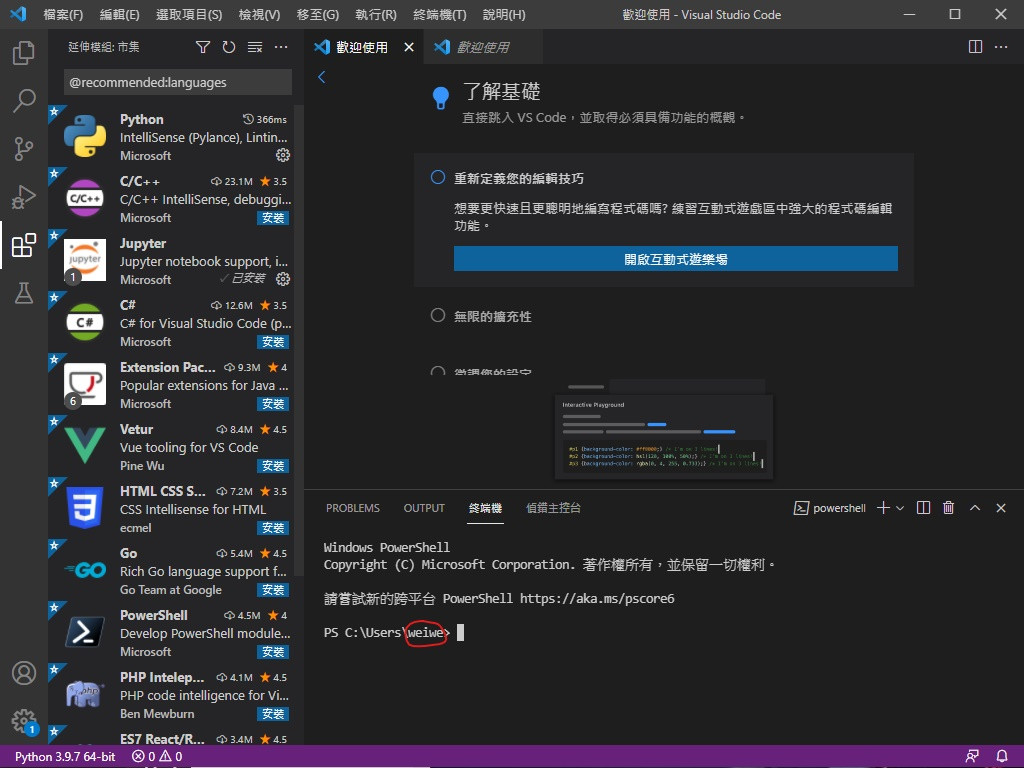Switch to second italic 歡迎使用 tab
1024x768 pixels.
coord(483,47)
